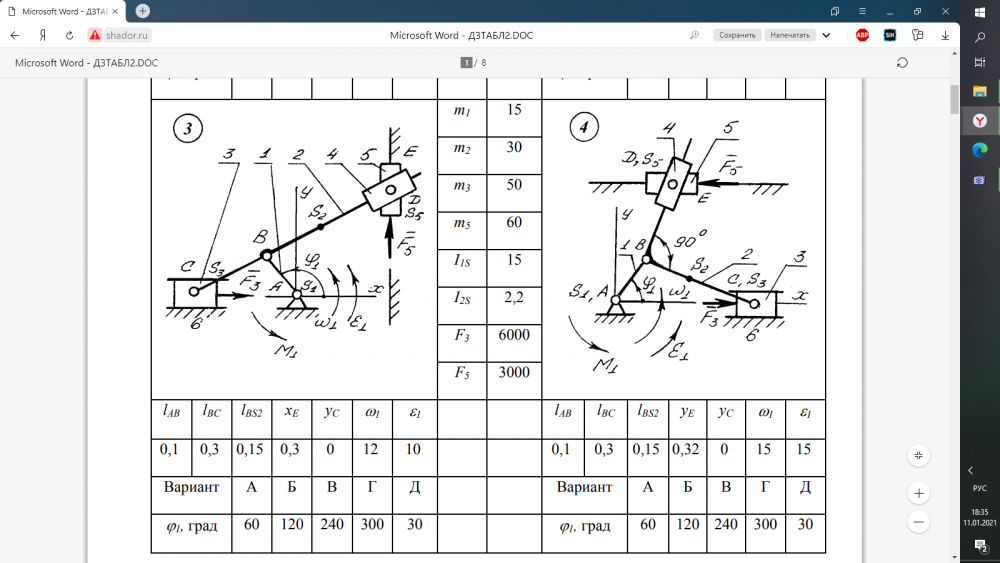
Task: Go back to previous page
Action: click(x=15, y=35)
